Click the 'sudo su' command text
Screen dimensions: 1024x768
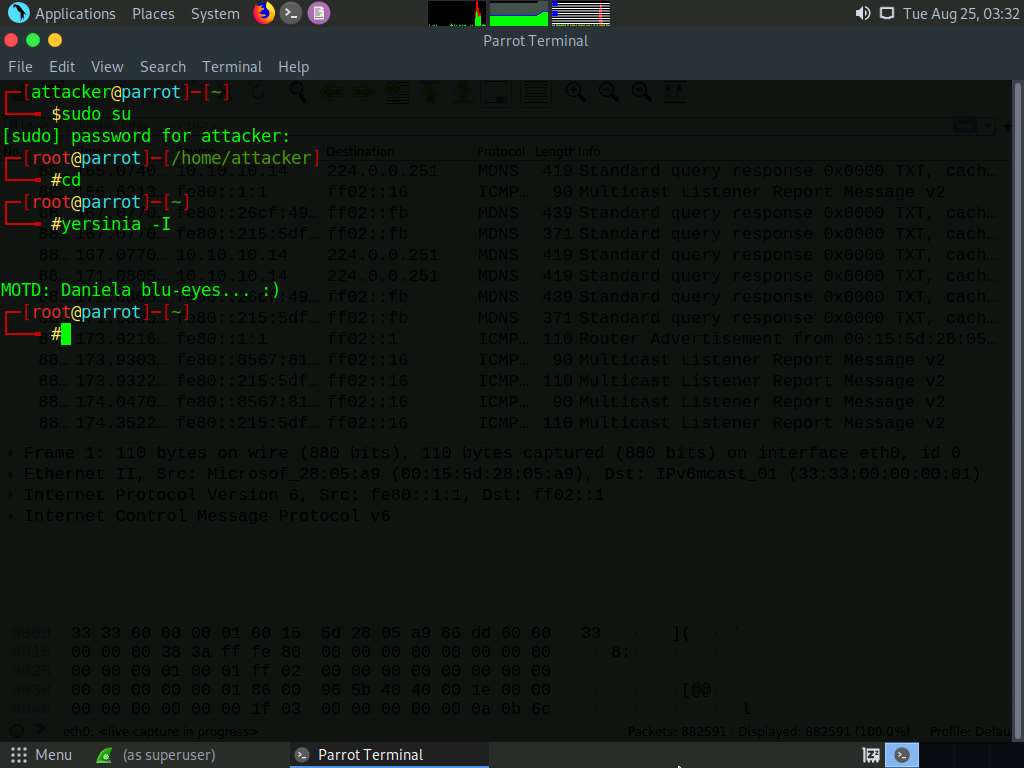(x=97, y=114)
